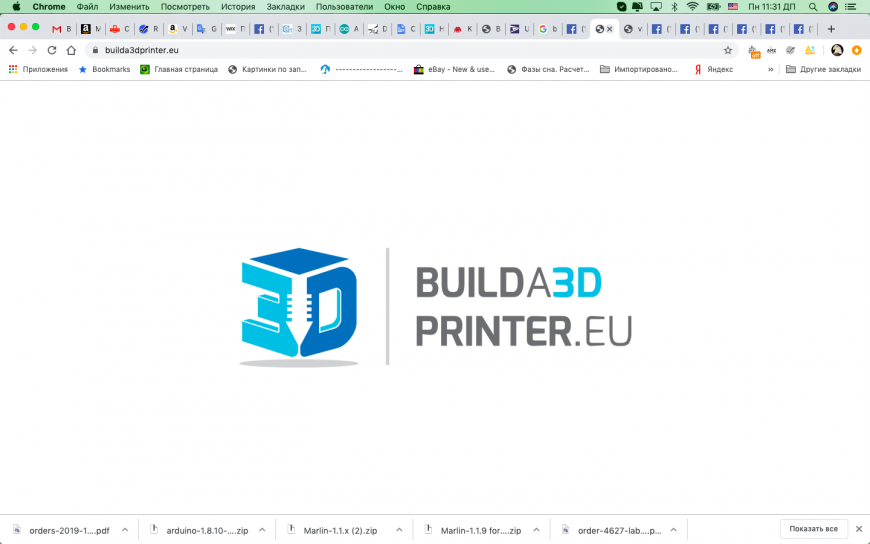Reload the builda3dprinter.eu page
This screenshot has width=870, height=544.
point(52,50)
